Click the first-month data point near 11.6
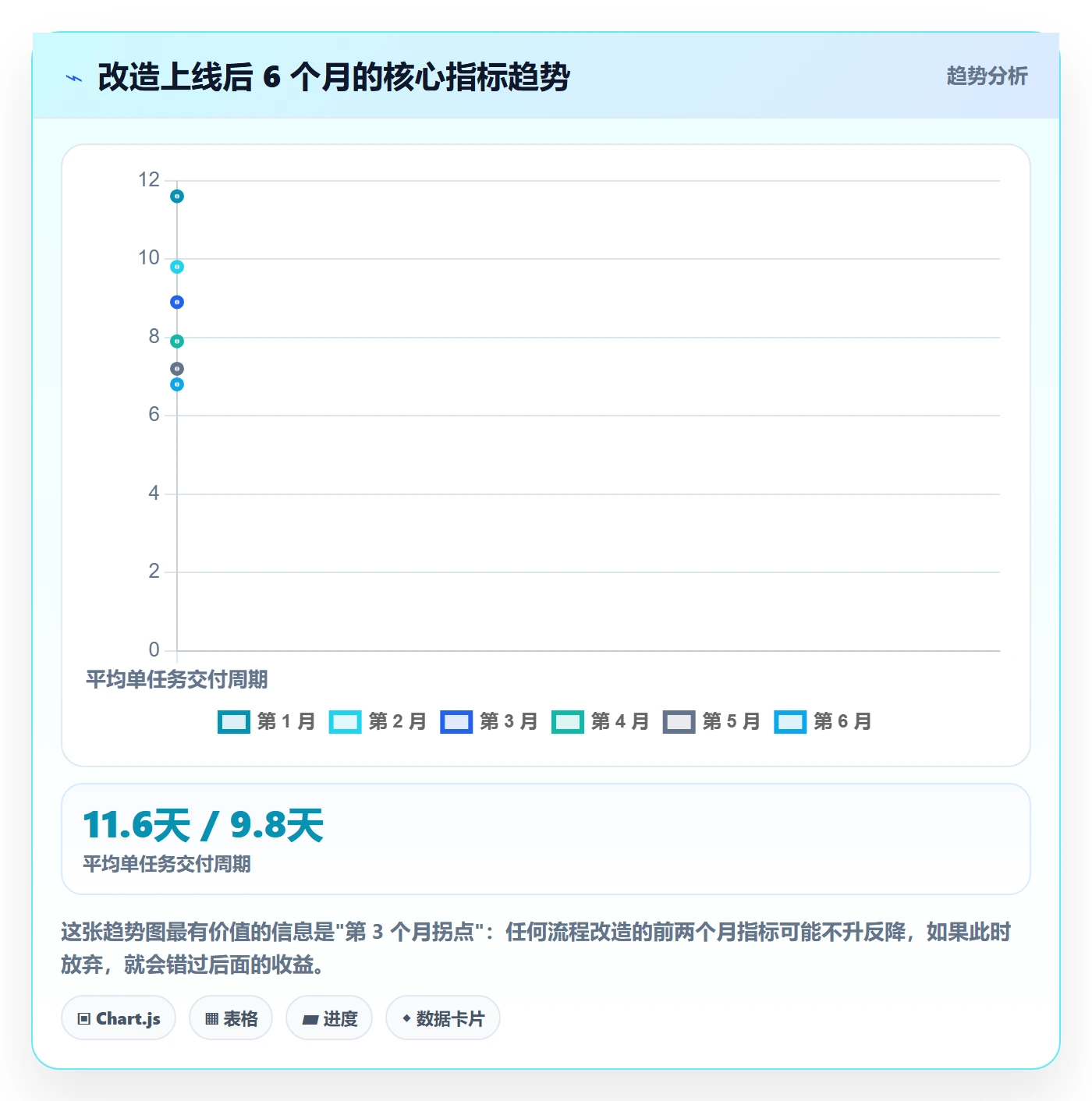 177,196
